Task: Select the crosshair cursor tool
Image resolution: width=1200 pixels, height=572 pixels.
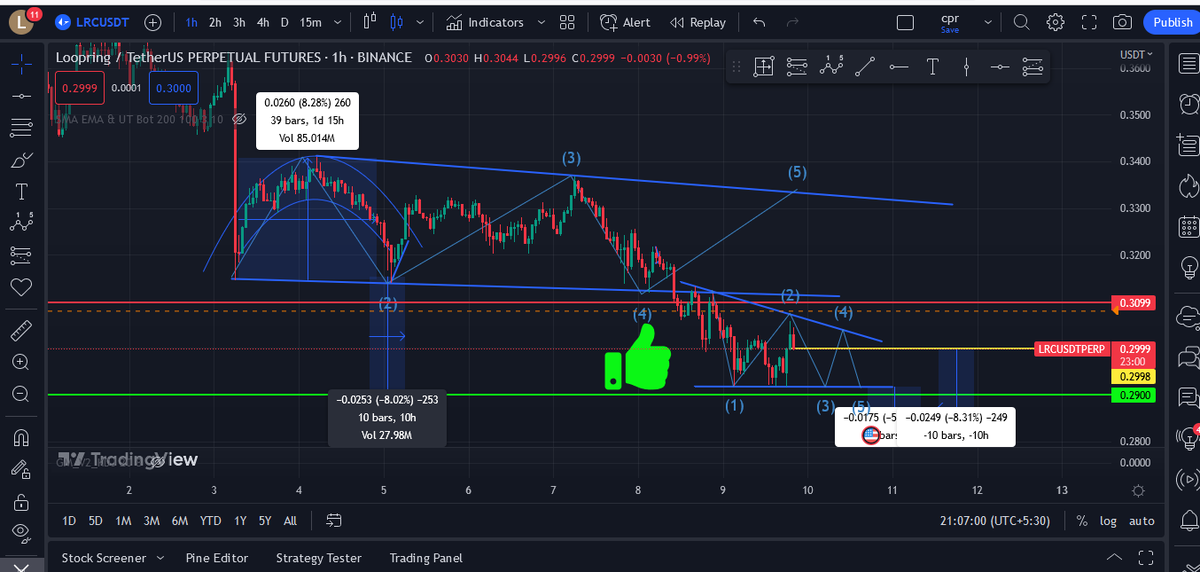Action: (20, 63)
